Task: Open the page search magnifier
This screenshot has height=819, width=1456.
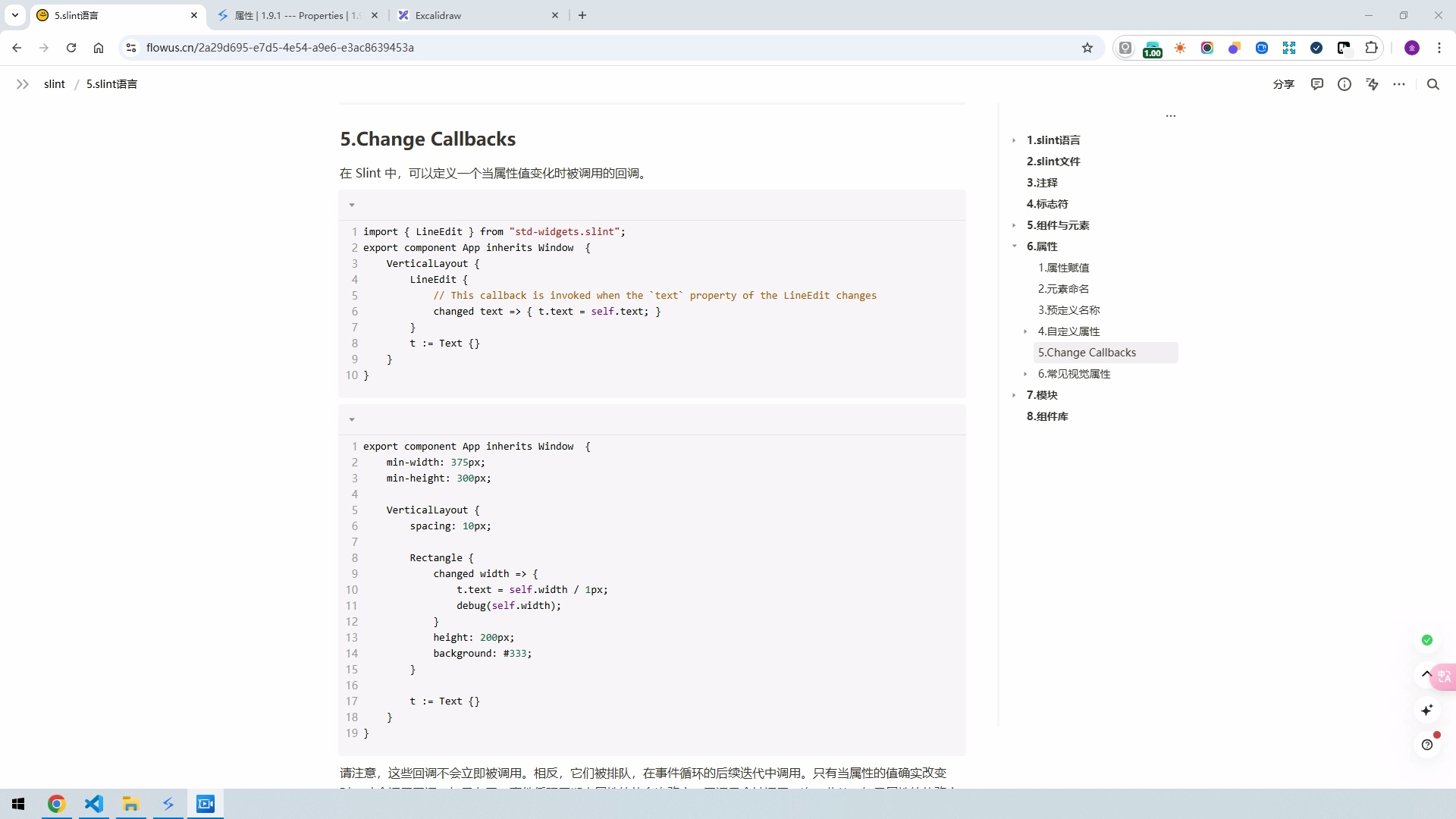Action: [x=1432, y=84]
